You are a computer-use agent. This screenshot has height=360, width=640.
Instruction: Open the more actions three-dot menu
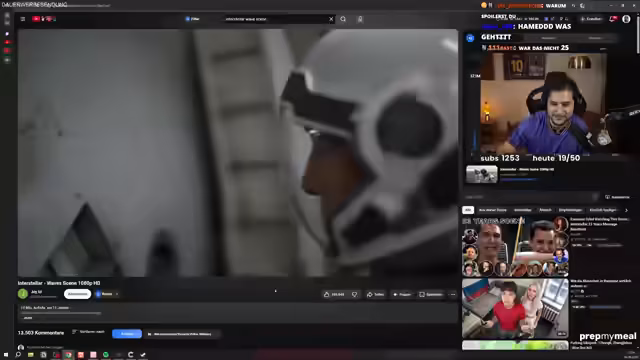(x=453, y=294)
